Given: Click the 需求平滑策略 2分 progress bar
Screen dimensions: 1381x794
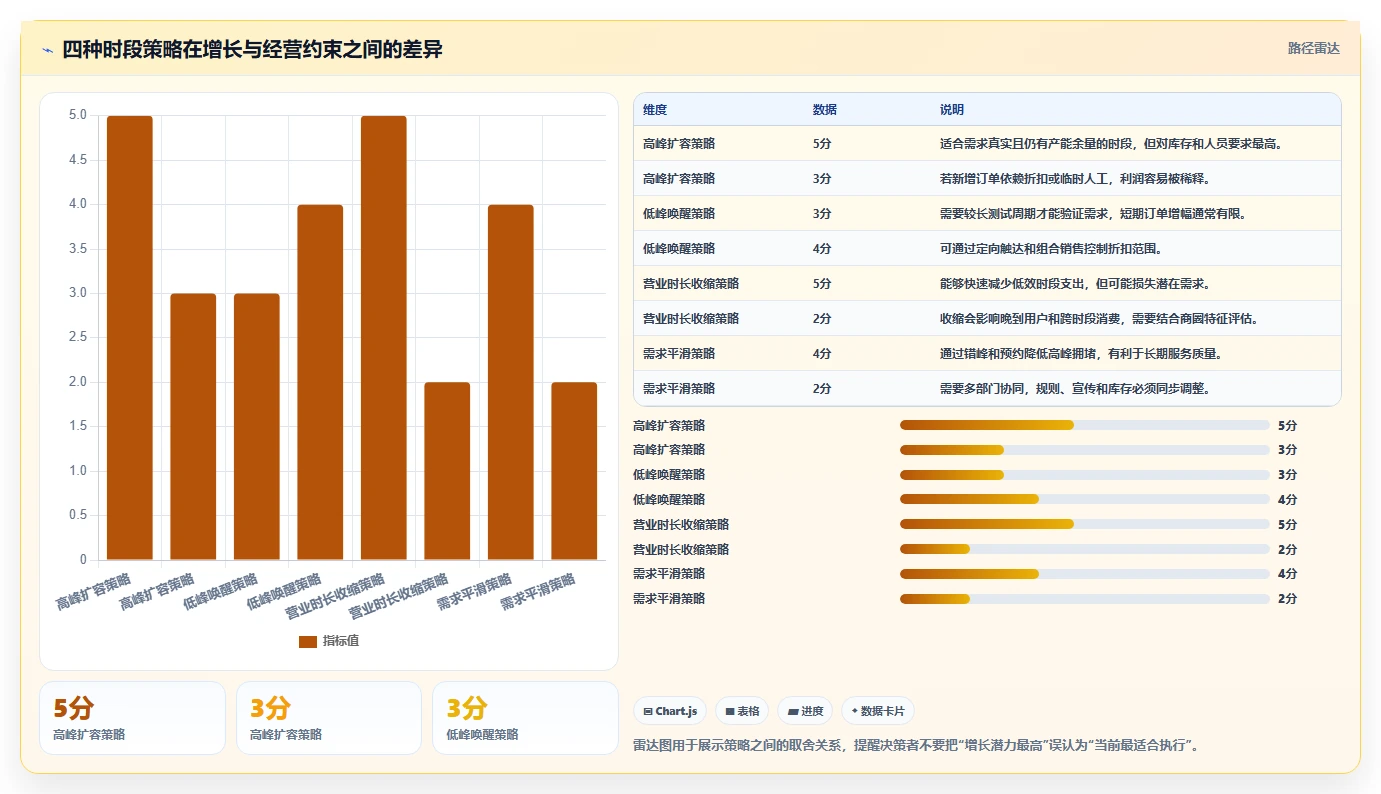Looking at the screenshot, I should point(1085,599).
